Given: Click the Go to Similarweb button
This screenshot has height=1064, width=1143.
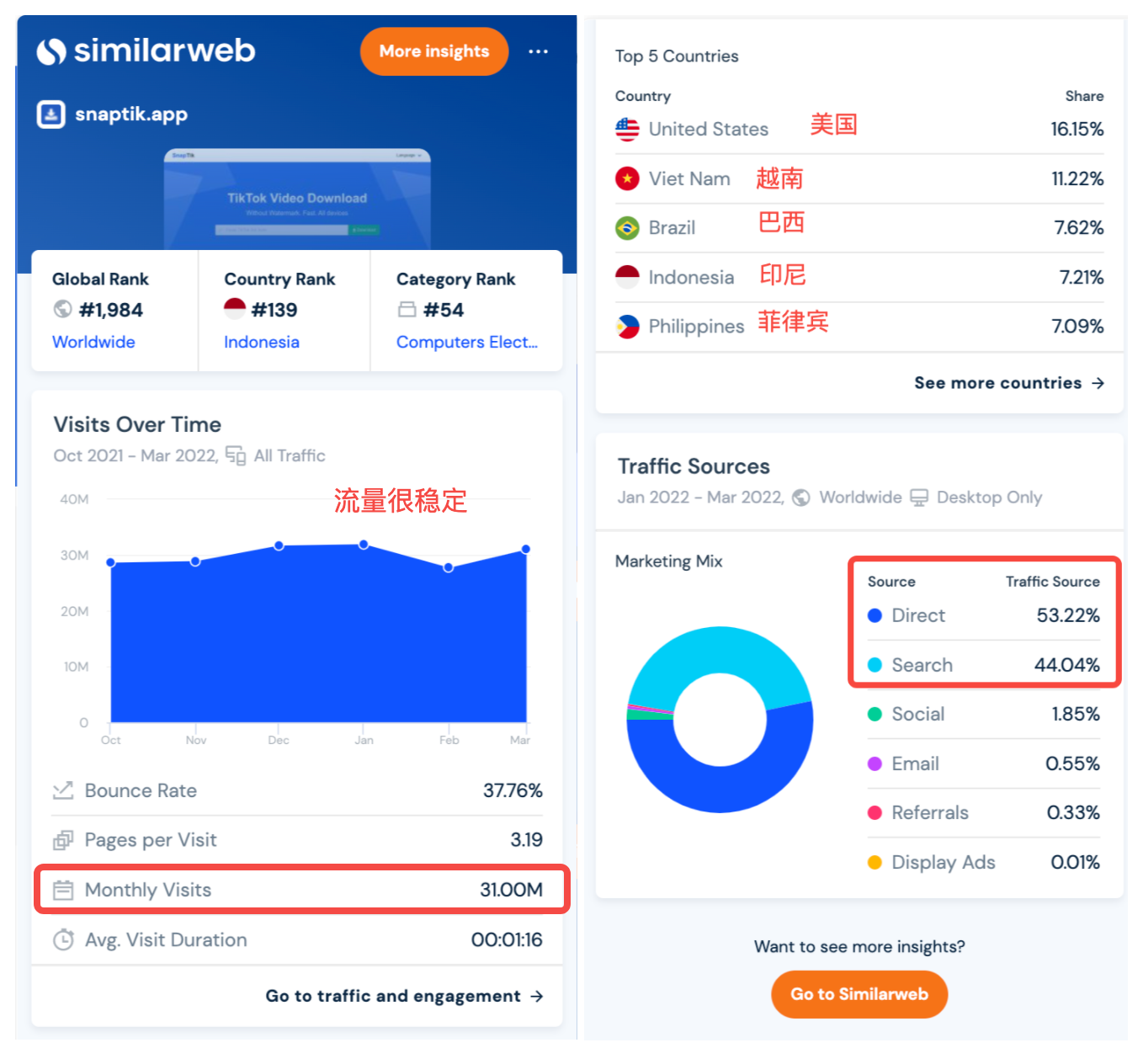Looking at the screenshot, I should pos(859,994).
